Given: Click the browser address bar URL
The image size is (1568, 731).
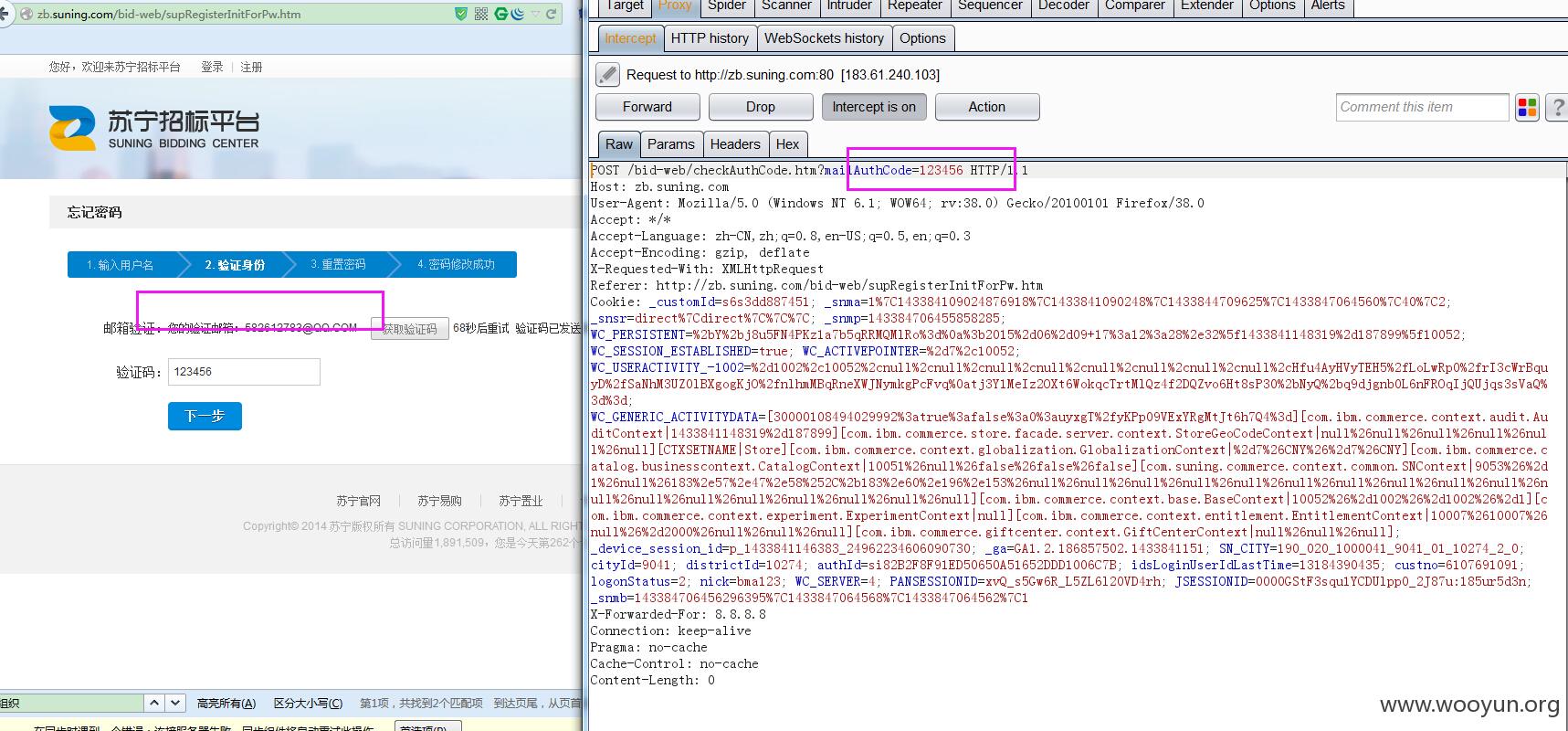Looking at the screenshot, I should (x=169, y=15).
